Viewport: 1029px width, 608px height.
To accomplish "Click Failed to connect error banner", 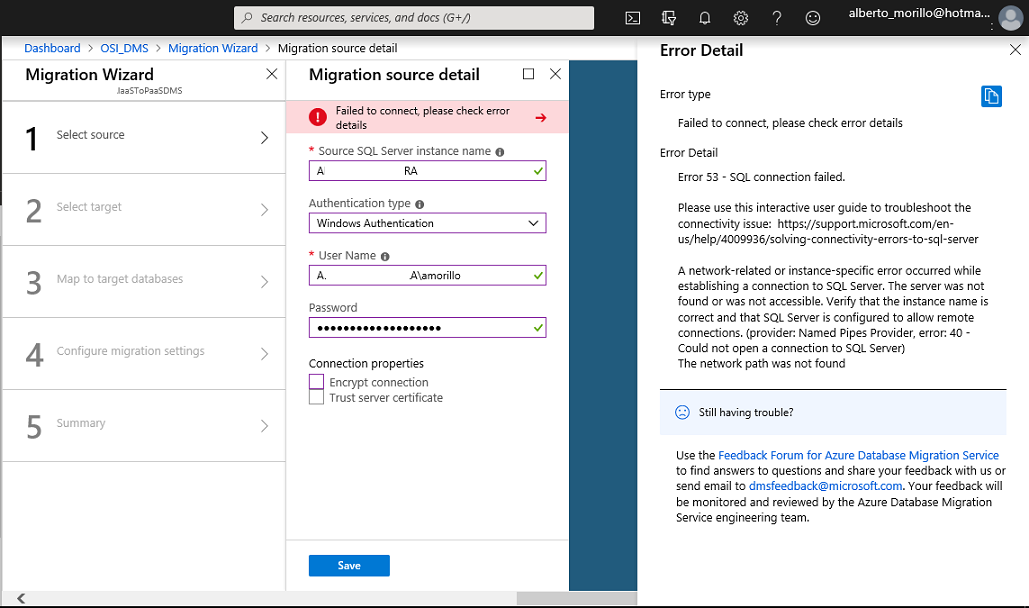I will tap(427, 118).
